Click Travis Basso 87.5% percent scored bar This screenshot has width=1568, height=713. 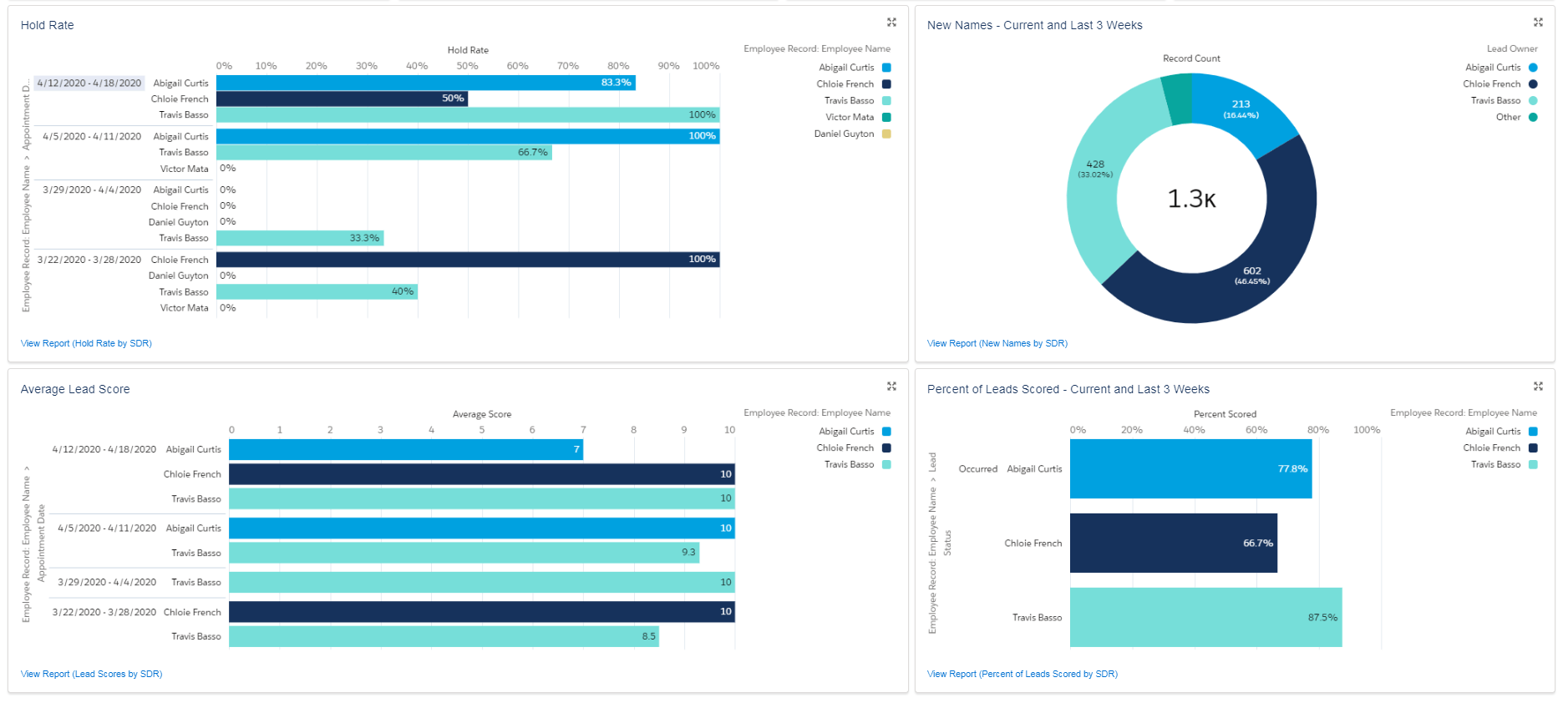tap(1205, 617)
